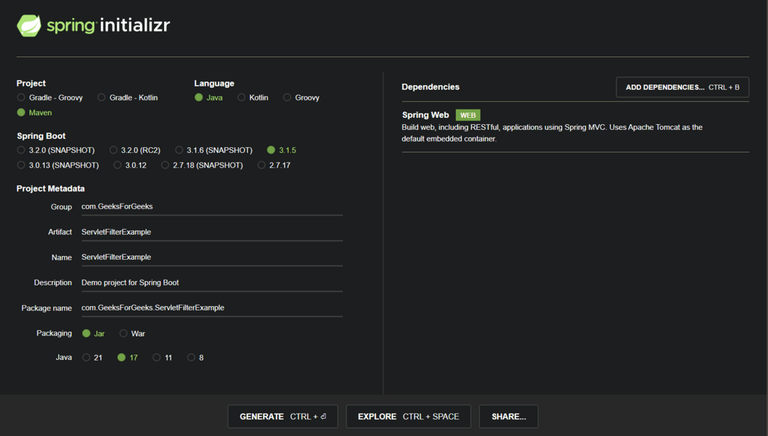
Task: Click the Spring Web dependency entry
Action: [576, 126]
